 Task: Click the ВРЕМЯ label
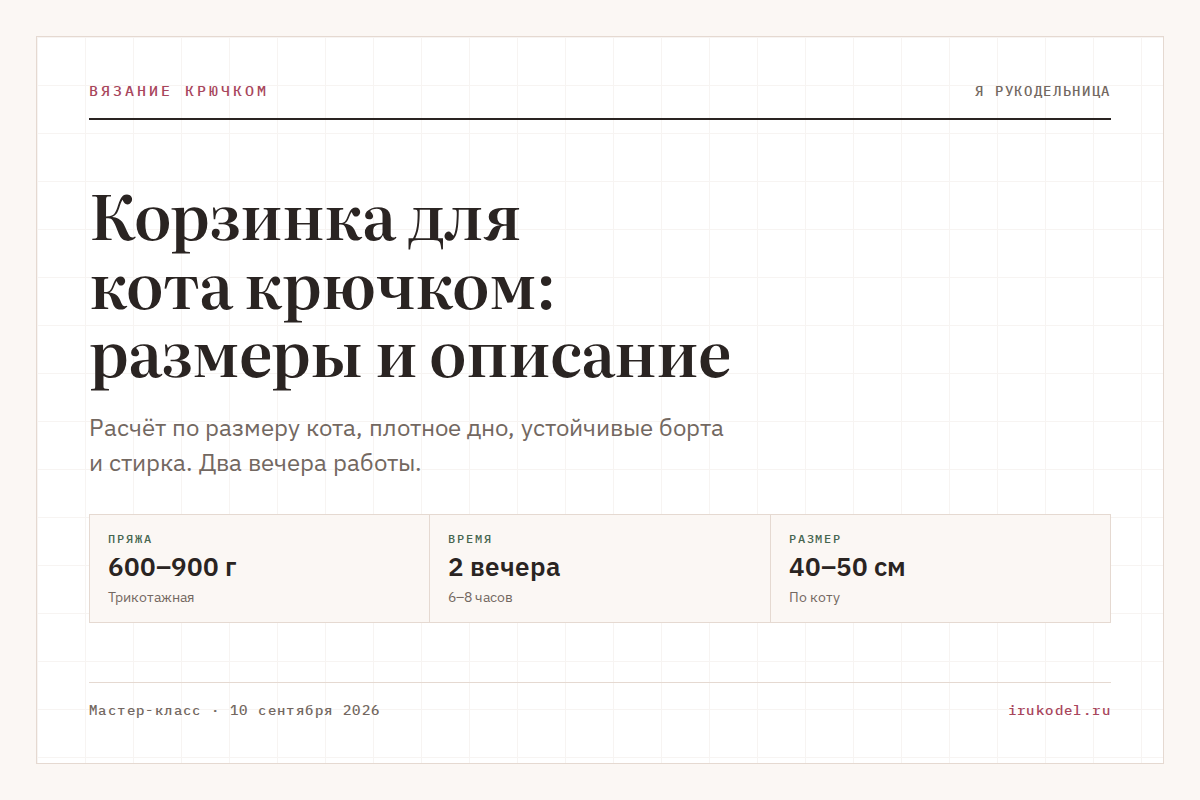point(470,539)
